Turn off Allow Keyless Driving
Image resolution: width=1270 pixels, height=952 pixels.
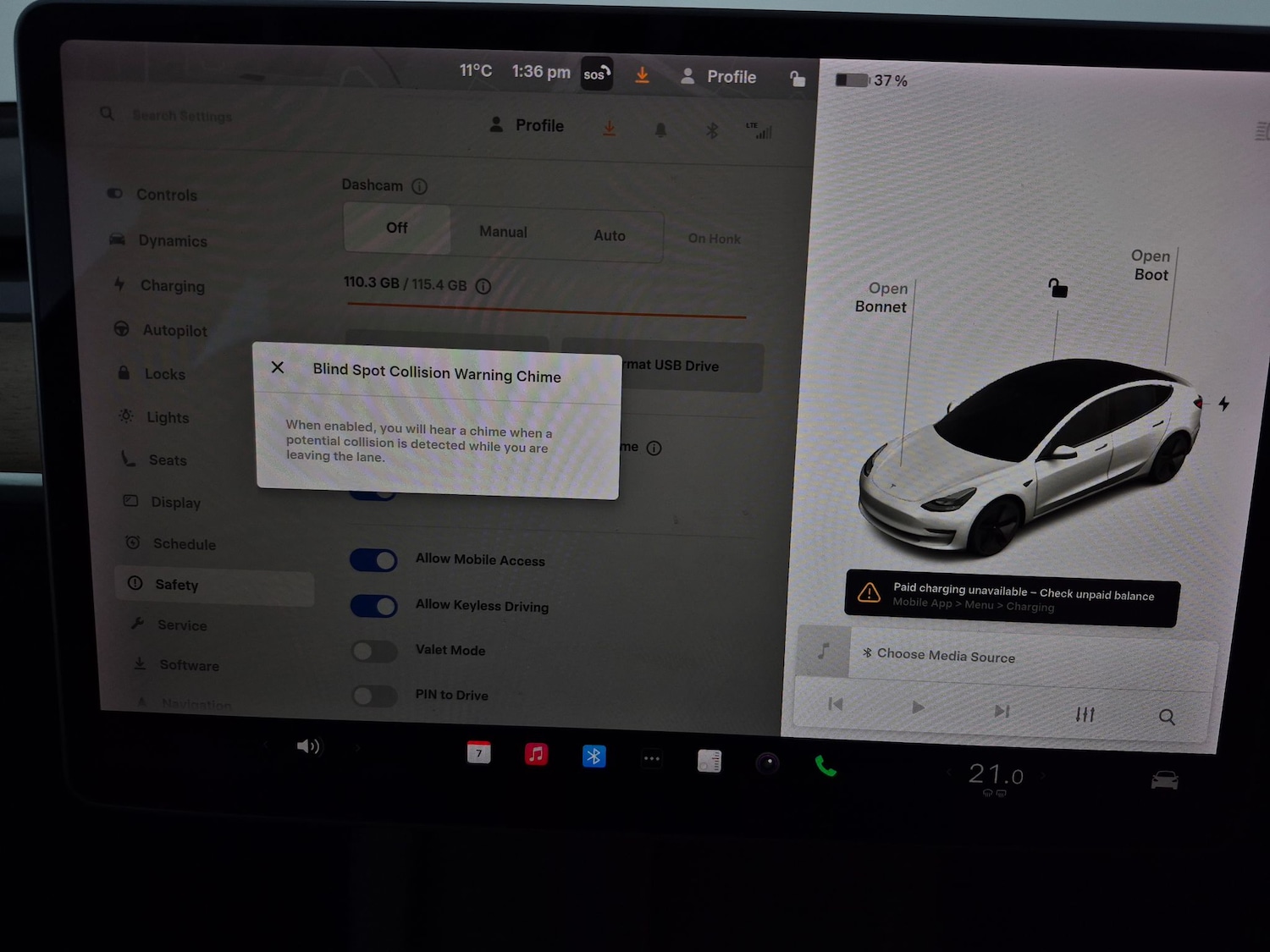(373, 606)
